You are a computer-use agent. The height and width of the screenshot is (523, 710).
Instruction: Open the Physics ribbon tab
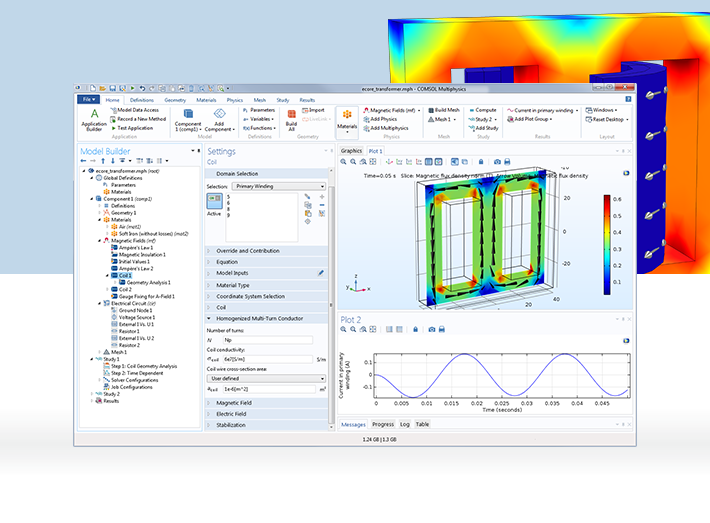coord(235,100)
